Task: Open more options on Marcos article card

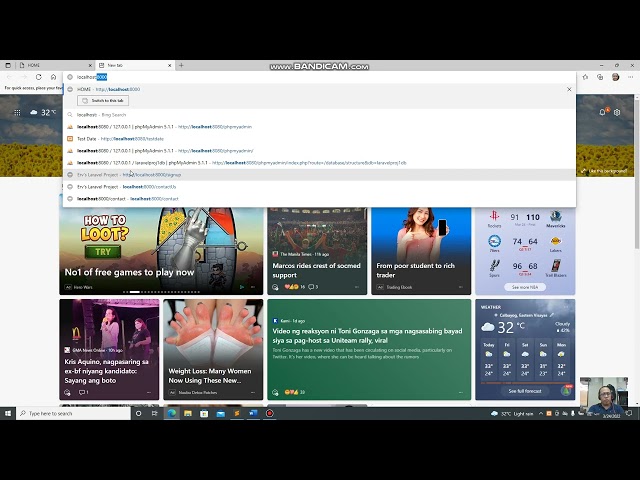Action: pos(357,287)
